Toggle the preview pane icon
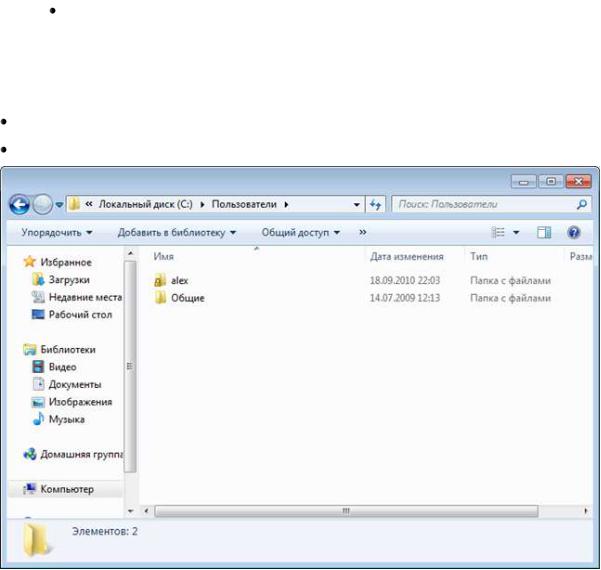This screenshot has width=601, height=570. tap(544, 232)
